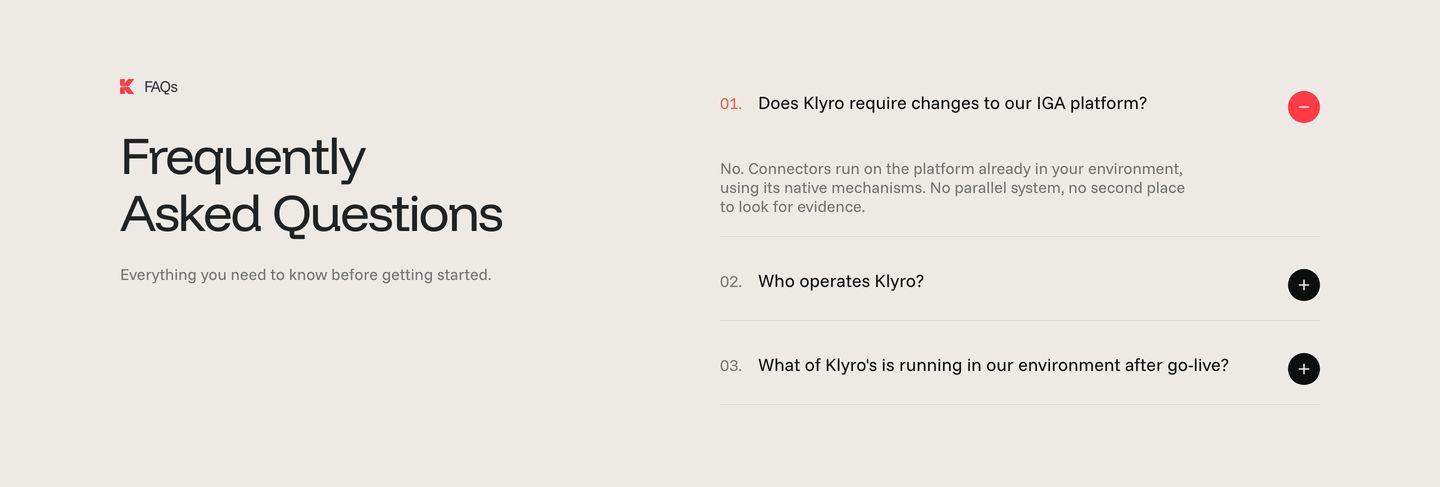This screenshot has height=487, width=1440.
Task: Click the 'Frequently Asked Questions' heading
Action: coord(311,186)
